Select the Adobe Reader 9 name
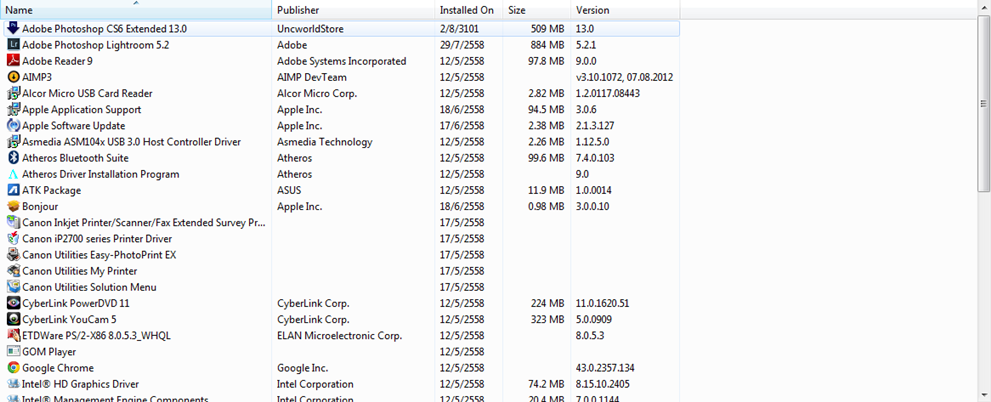991x402 pixels. [58, 61]
